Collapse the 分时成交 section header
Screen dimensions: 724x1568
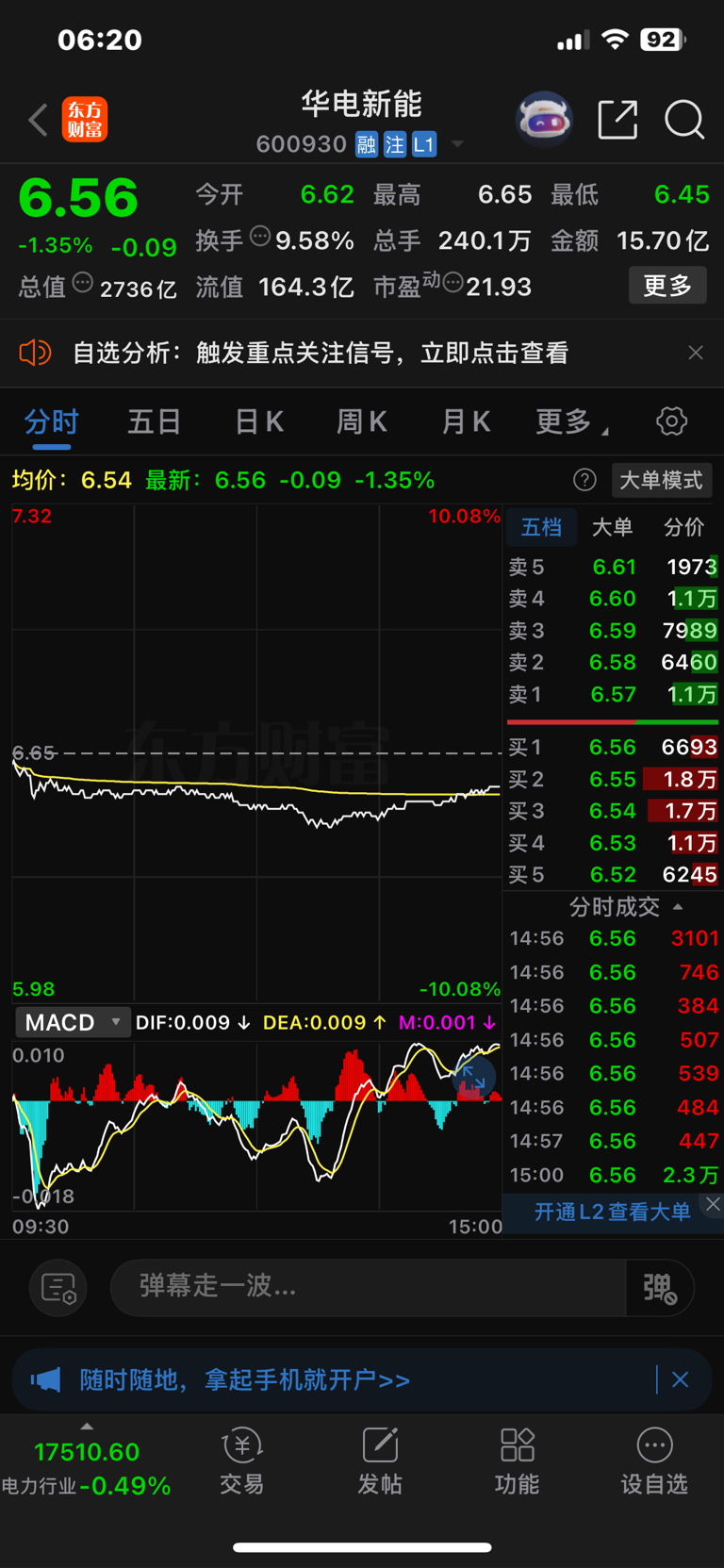click(x=626, y=907)
